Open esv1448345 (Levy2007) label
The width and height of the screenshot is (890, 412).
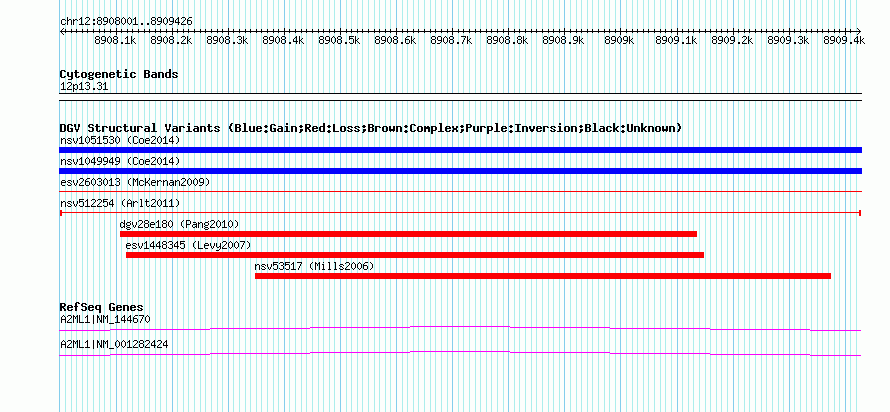tap(188, 245)
